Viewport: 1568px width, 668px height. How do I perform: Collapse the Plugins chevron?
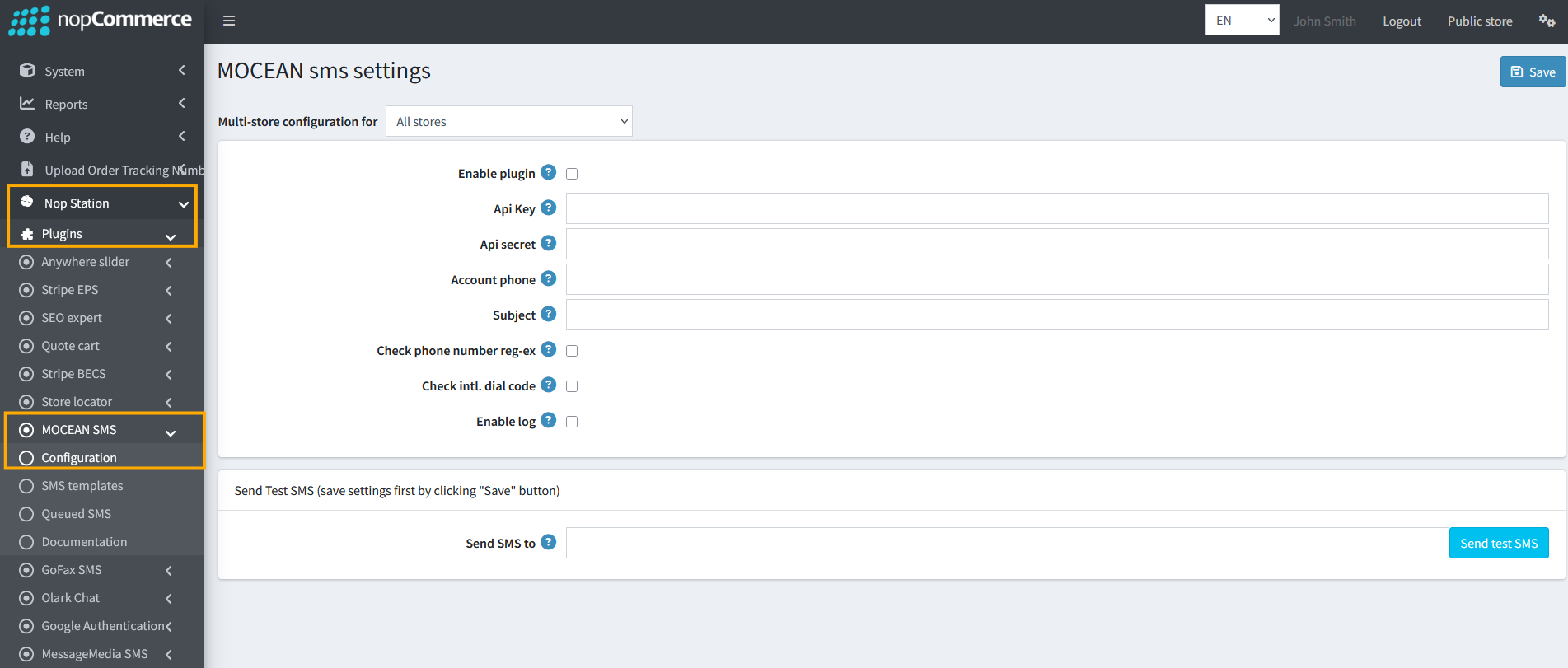(171, 236)
